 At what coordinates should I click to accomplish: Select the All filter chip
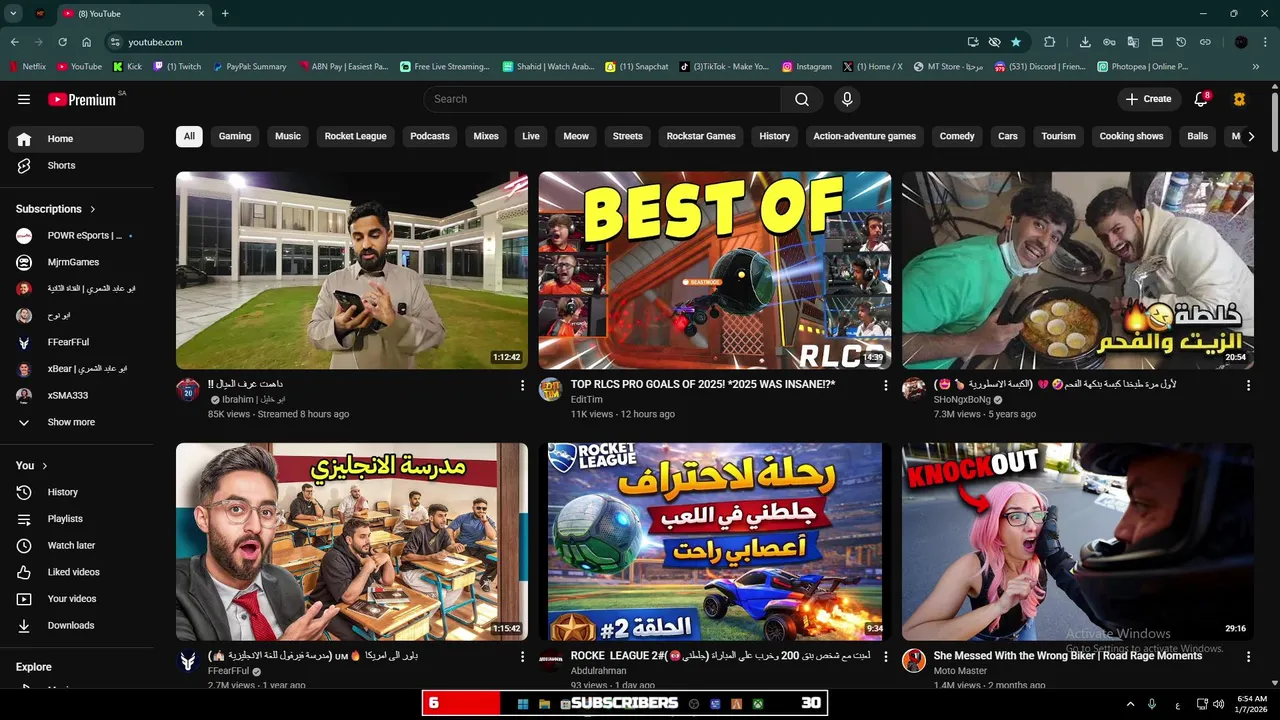coord(189,136)
